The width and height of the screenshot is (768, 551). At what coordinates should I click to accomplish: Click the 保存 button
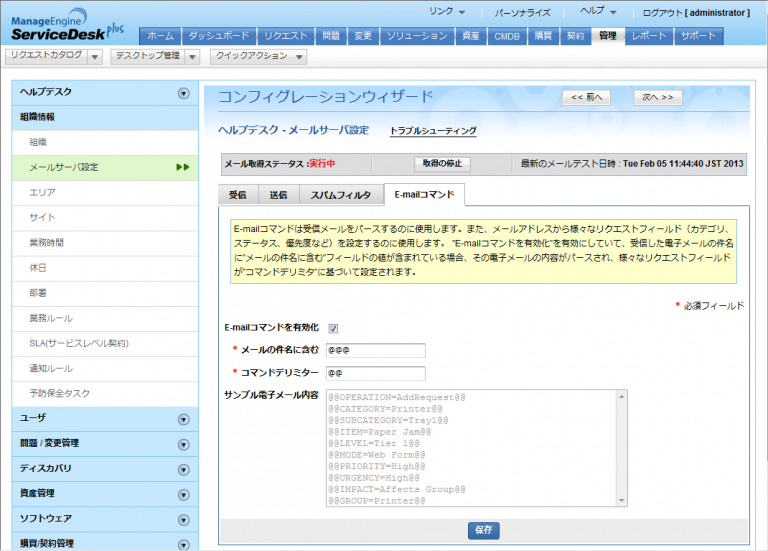pyautogui.click(x=483, y=531)
